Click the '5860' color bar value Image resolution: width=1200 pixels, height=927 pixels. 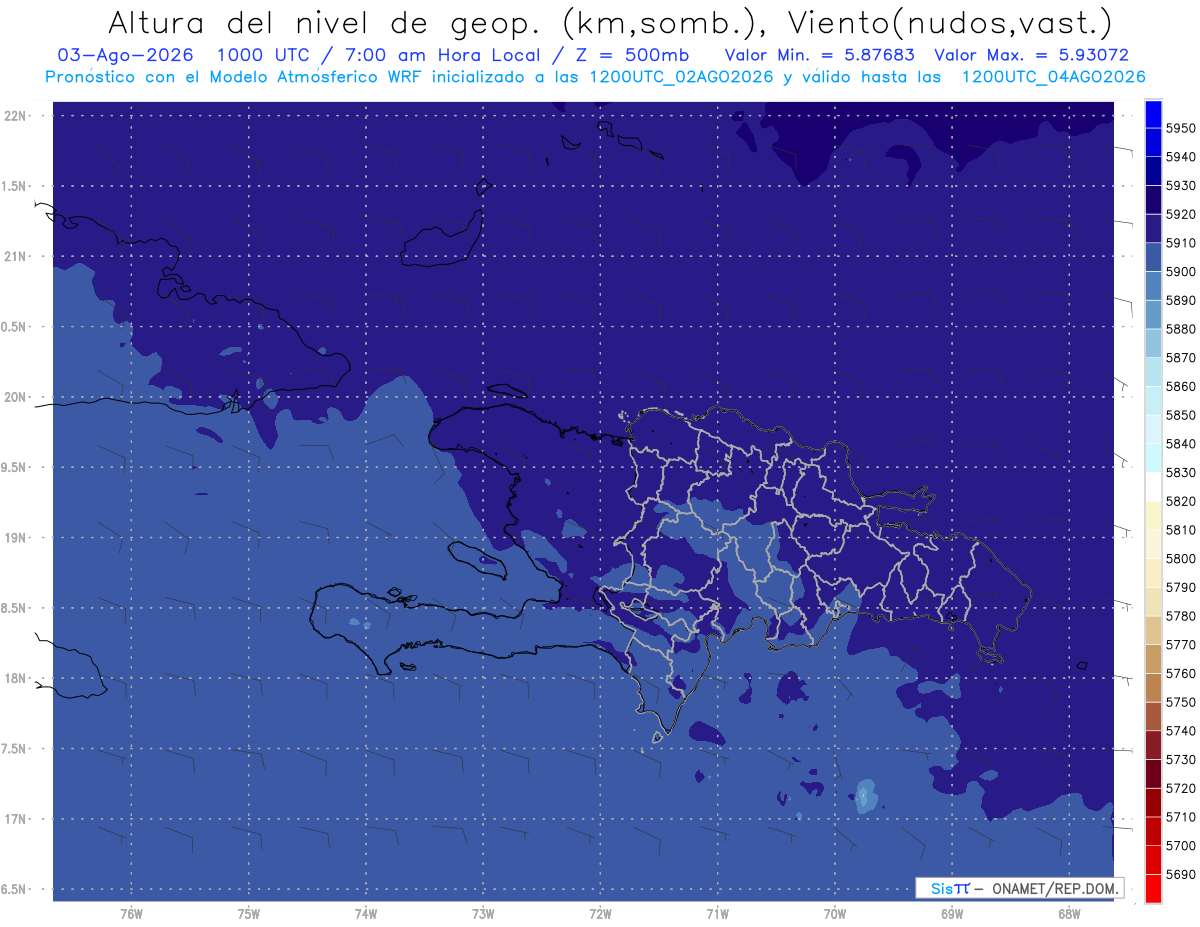pos(1181,386)
